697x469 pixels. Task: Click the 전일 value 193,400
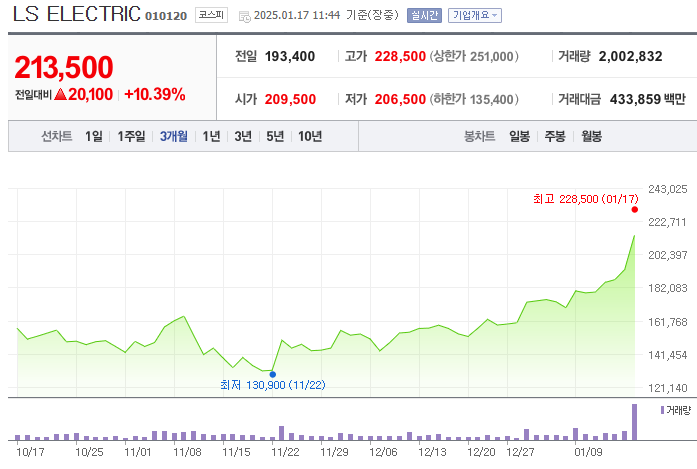pyautogui.click(x=290, y=56)
